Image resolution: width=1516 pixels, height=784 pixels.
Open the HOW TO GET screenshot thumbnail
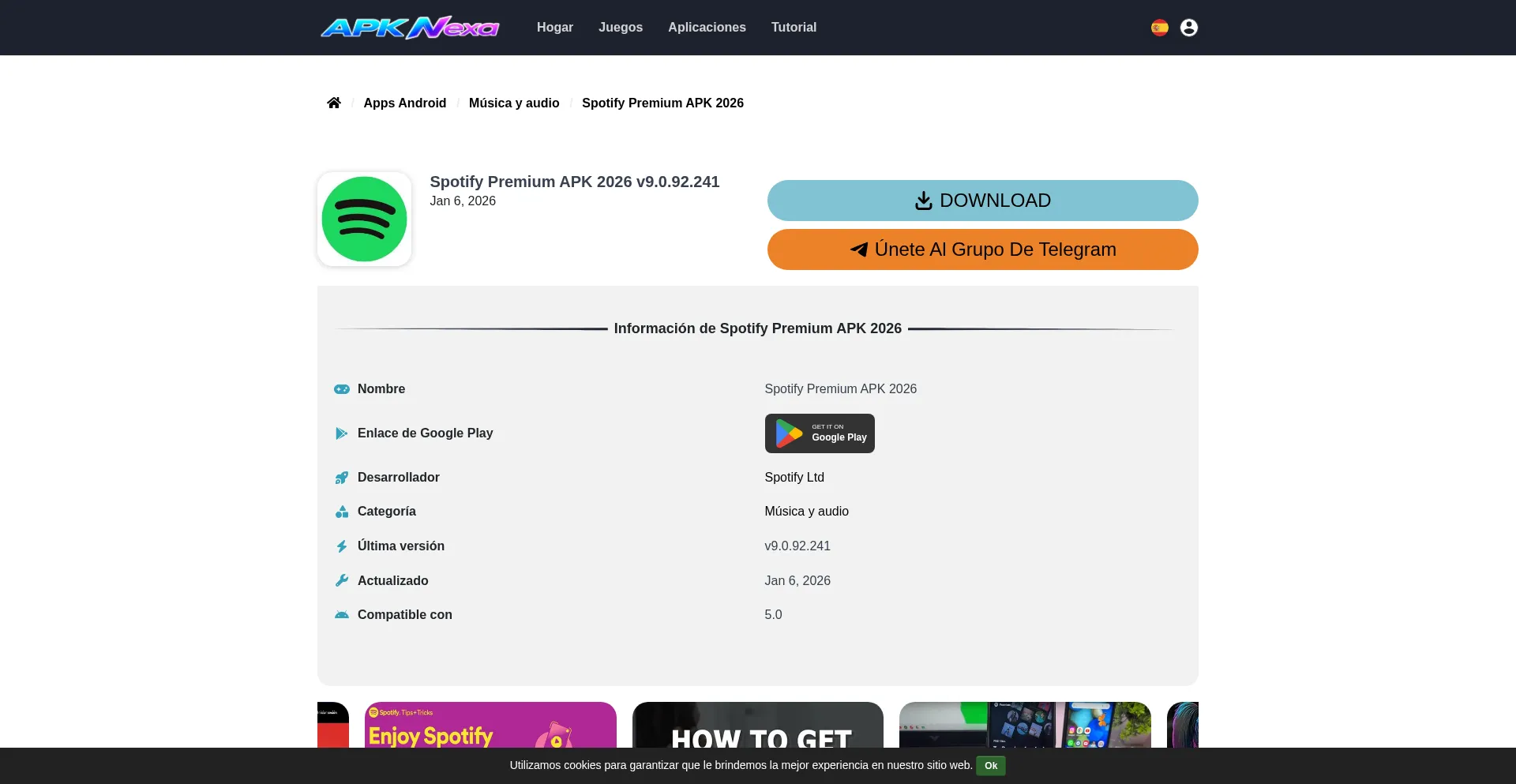click(x=758, y=725)
